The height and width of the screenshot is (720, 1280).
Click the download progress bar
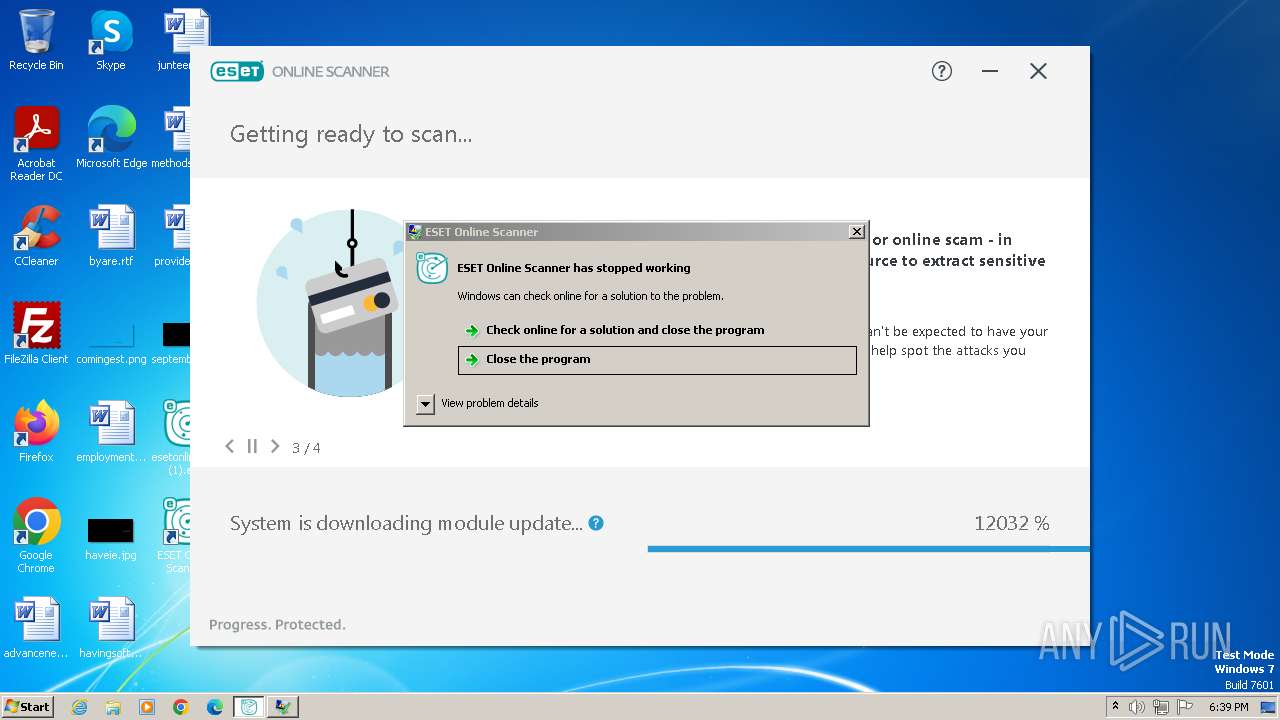[868, 549]
